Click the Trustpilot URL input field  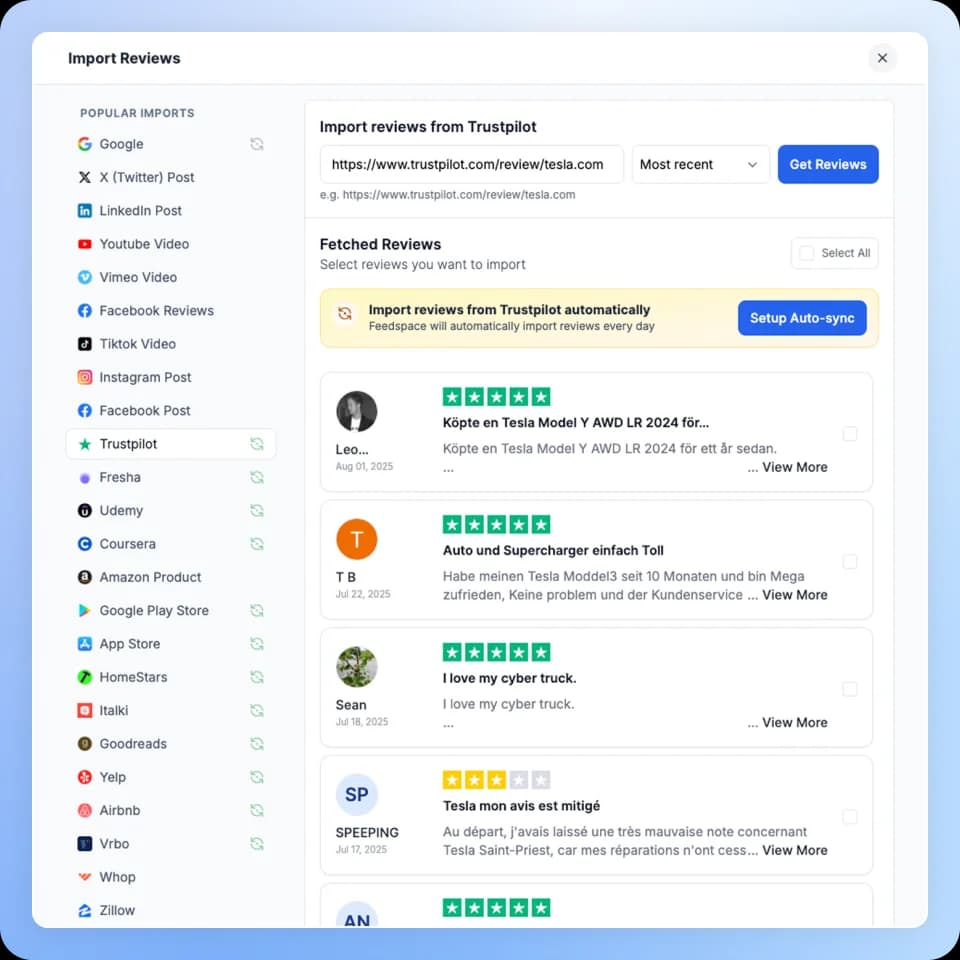pyautogui.click(x=471, y=165)
